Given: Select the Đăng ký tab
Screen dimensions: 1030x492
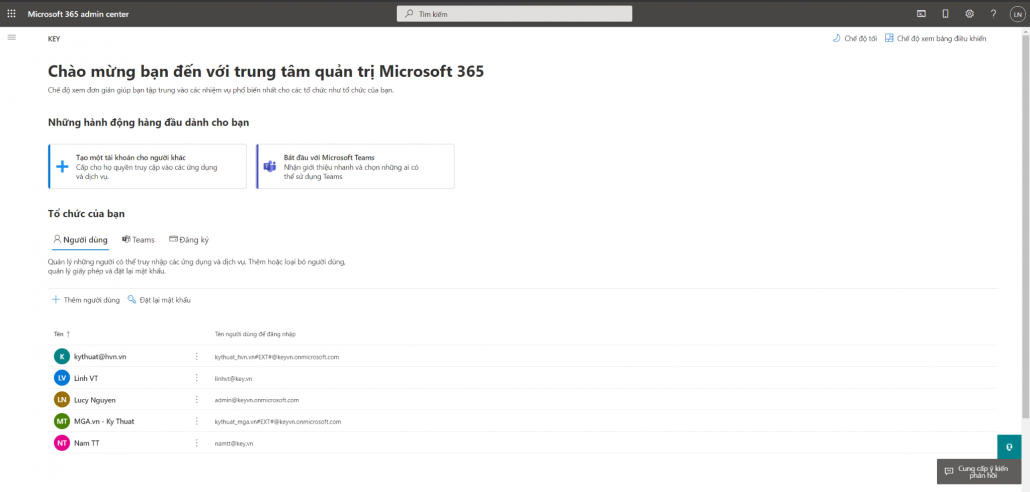Looking at the screenshot, I should (x=189, y=240).
